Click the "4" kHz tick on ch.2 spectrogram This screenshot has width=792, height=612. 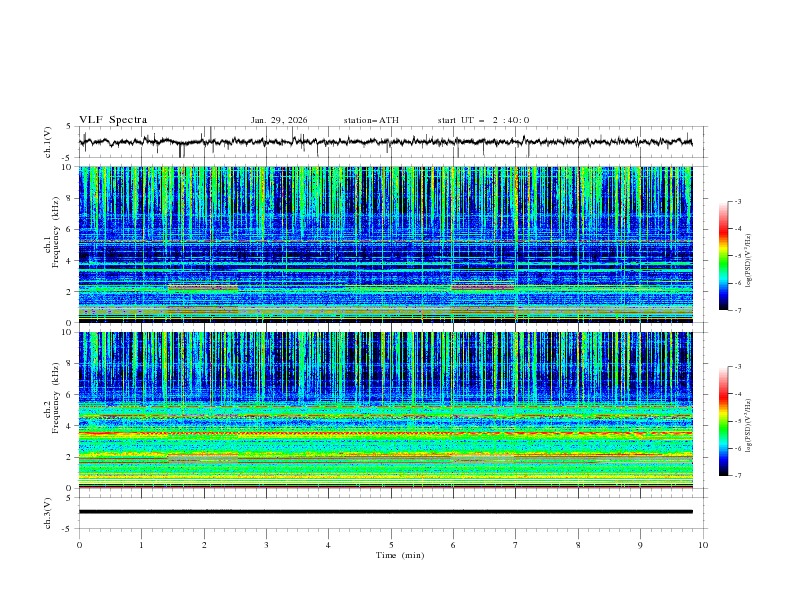[x=71, y=426]
